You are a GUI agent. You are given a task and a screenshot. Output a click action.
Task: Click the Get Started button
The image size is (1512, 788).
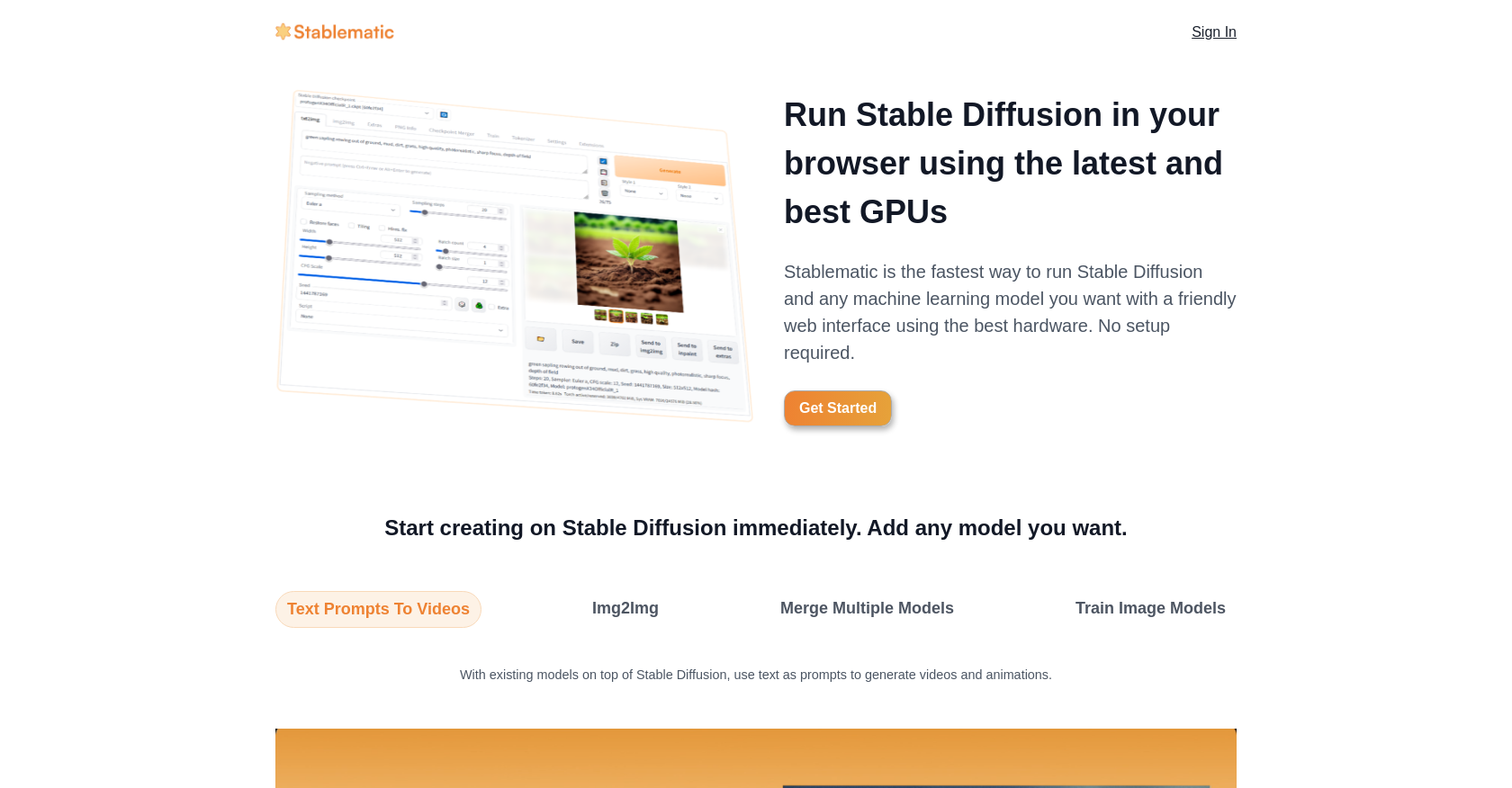pyautogui.click(x=837, y=407)
